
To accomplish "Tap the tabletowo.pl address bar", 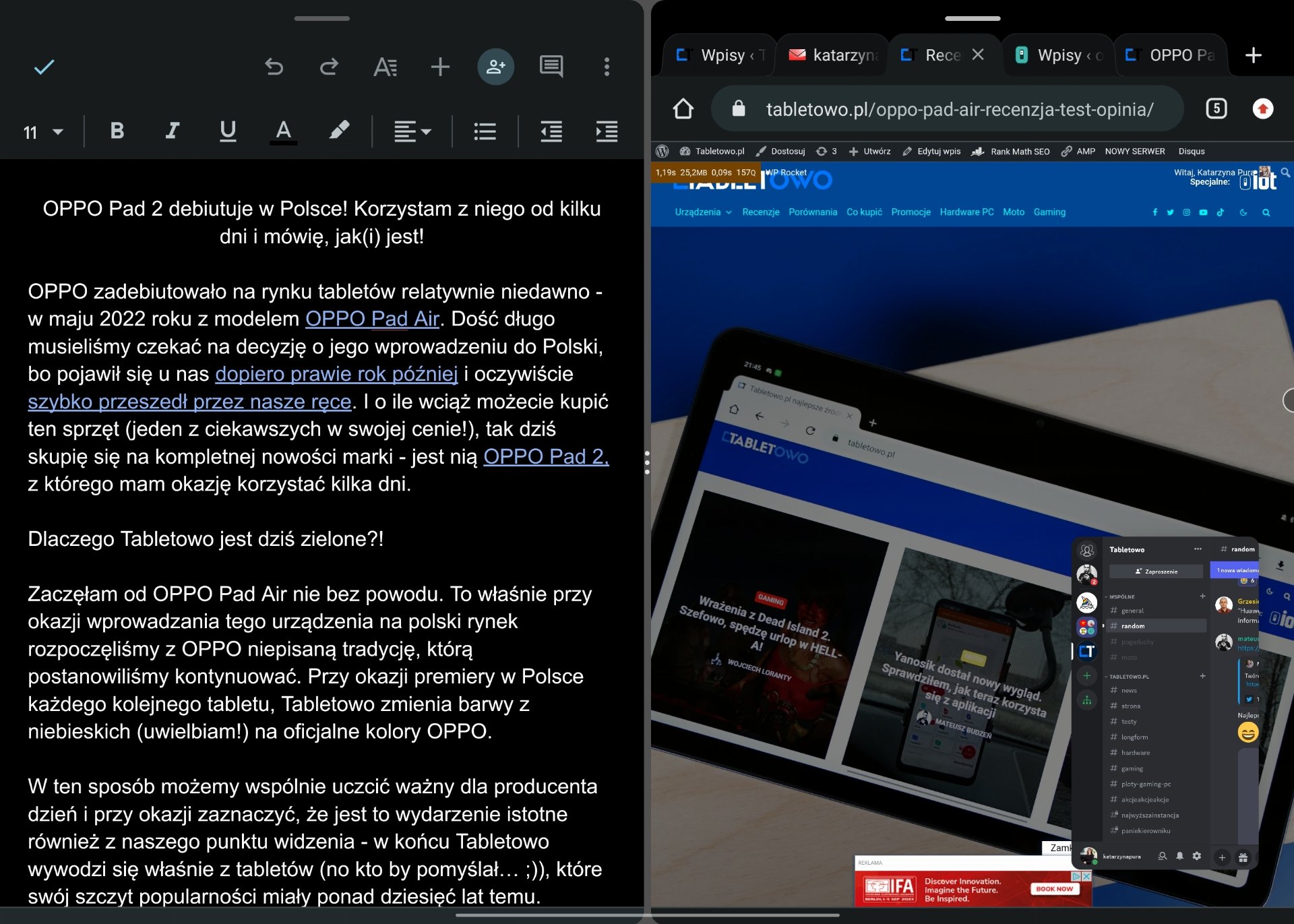I will 947,109.
